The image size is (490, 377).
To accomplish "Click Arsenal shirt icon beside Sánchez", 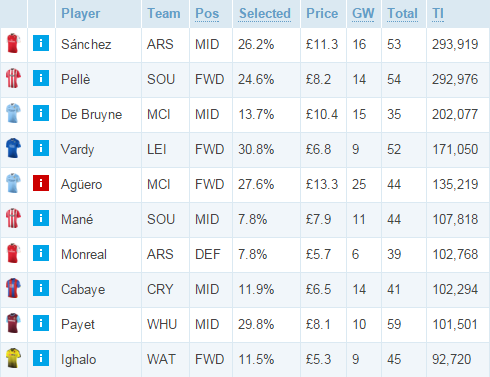I will coord(13,43).
